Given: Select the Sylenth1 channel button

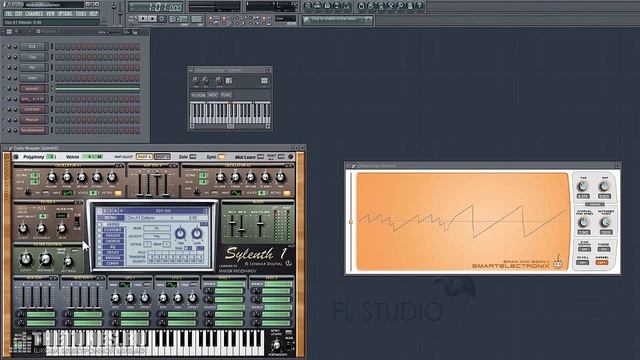Looking at the screenshot, I should click(33, 89).
